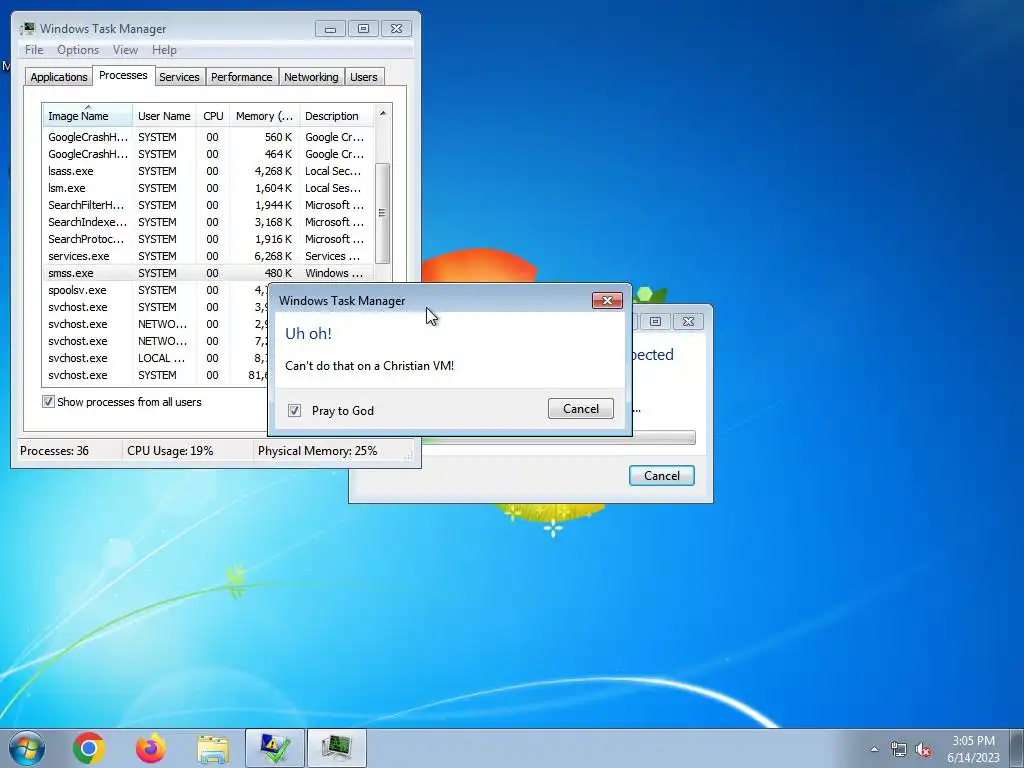Maximize the background dialog window
Image resolution: width=1024 pixels, height=768 pixels.
tap(656, 321)
